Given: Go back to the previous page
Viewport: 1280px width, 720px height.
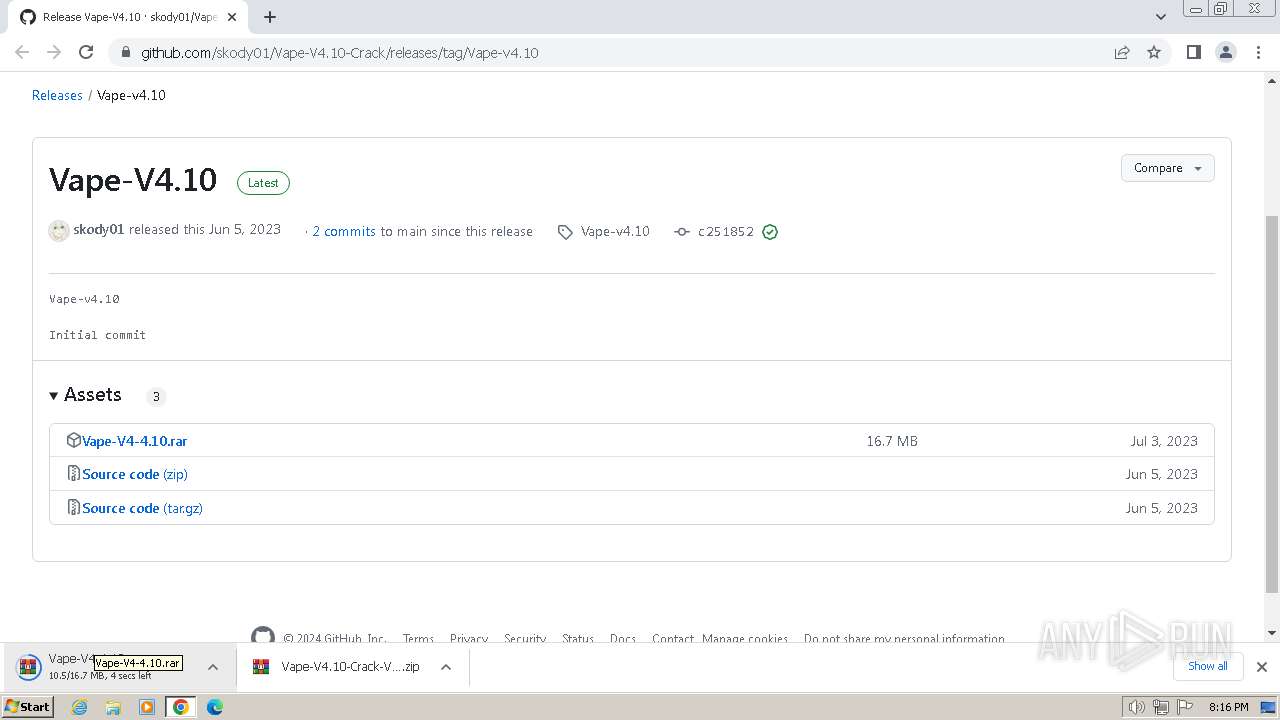Looking at the screenshot, I should [x=22, y=52].
